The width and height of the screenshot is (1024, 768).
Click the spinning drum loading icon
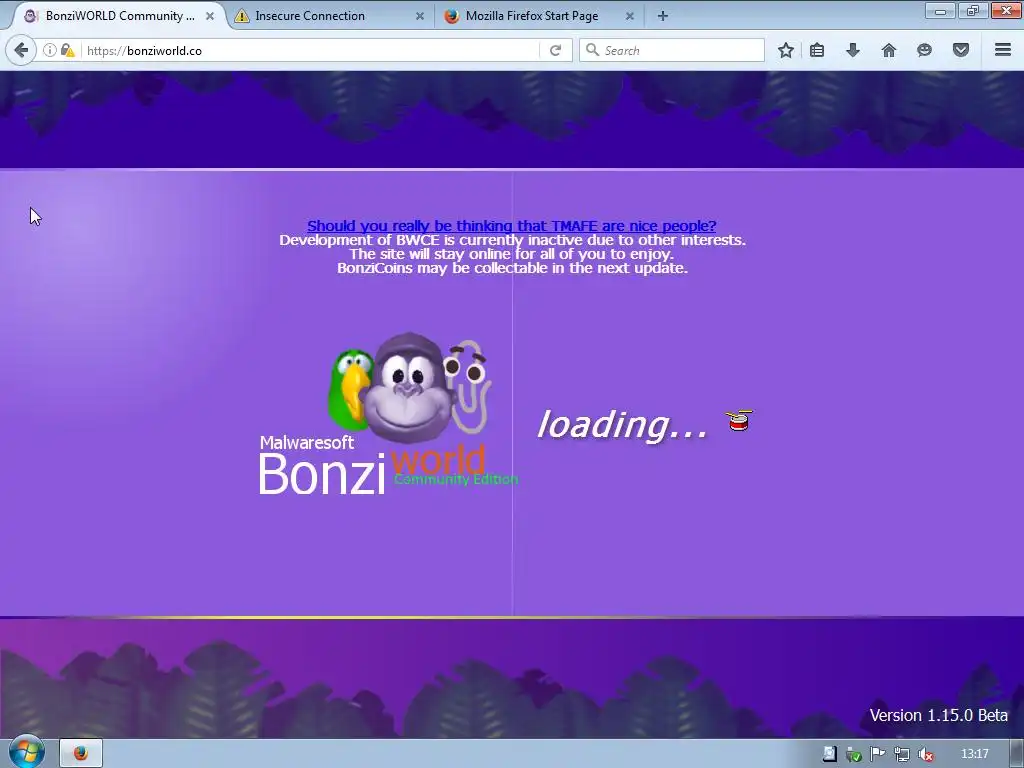click(739, 421)
